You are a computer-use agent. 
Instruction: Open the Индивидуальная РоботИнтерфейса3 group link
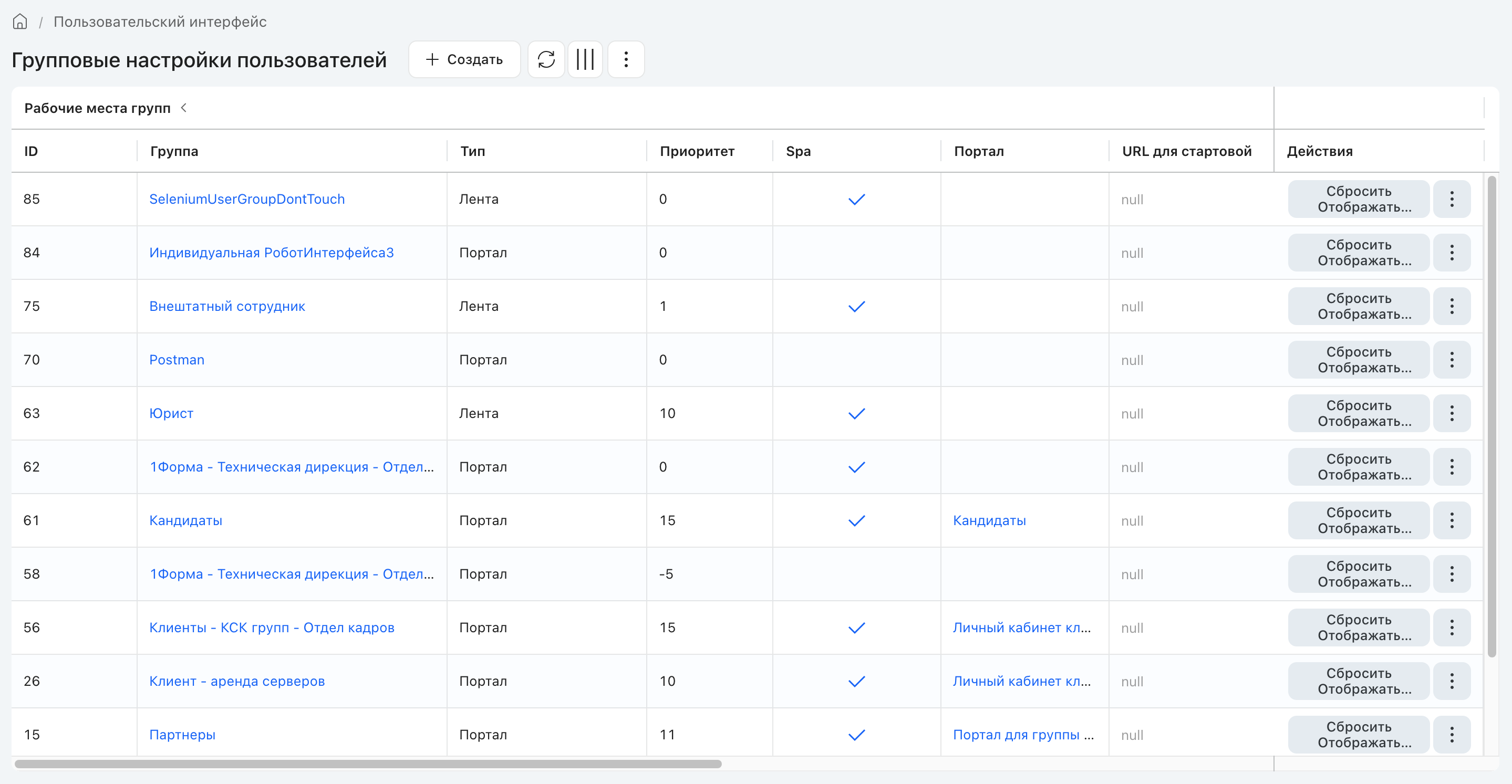click(271, 253)
